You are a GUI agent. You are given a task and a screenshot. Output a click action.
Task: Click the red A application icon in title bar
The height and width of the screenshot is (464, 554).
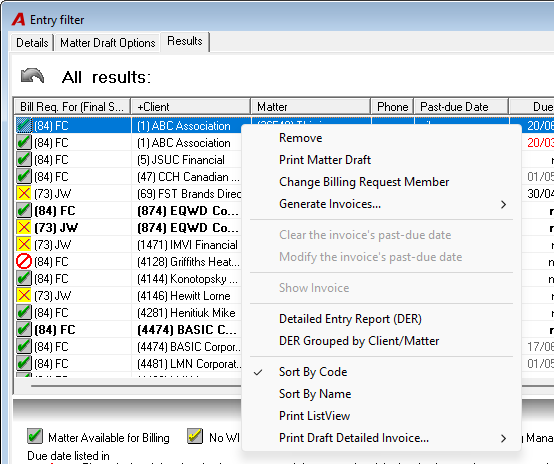pyautogui.click(x=18, y=19)
